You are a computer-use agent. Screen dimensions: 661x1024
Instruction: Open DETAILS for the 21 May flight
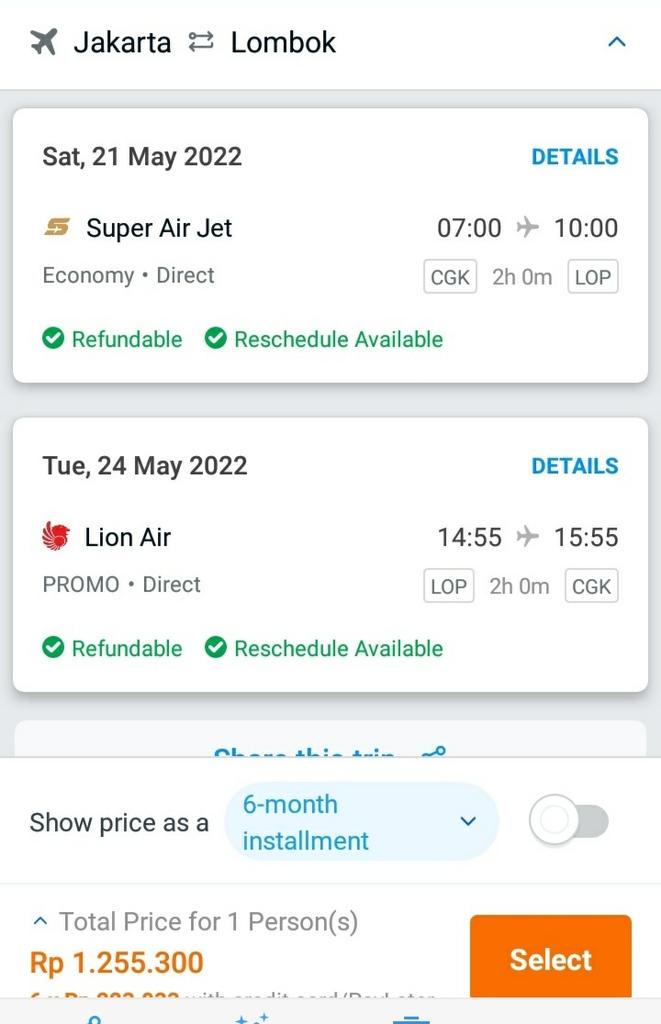point(574,157)
